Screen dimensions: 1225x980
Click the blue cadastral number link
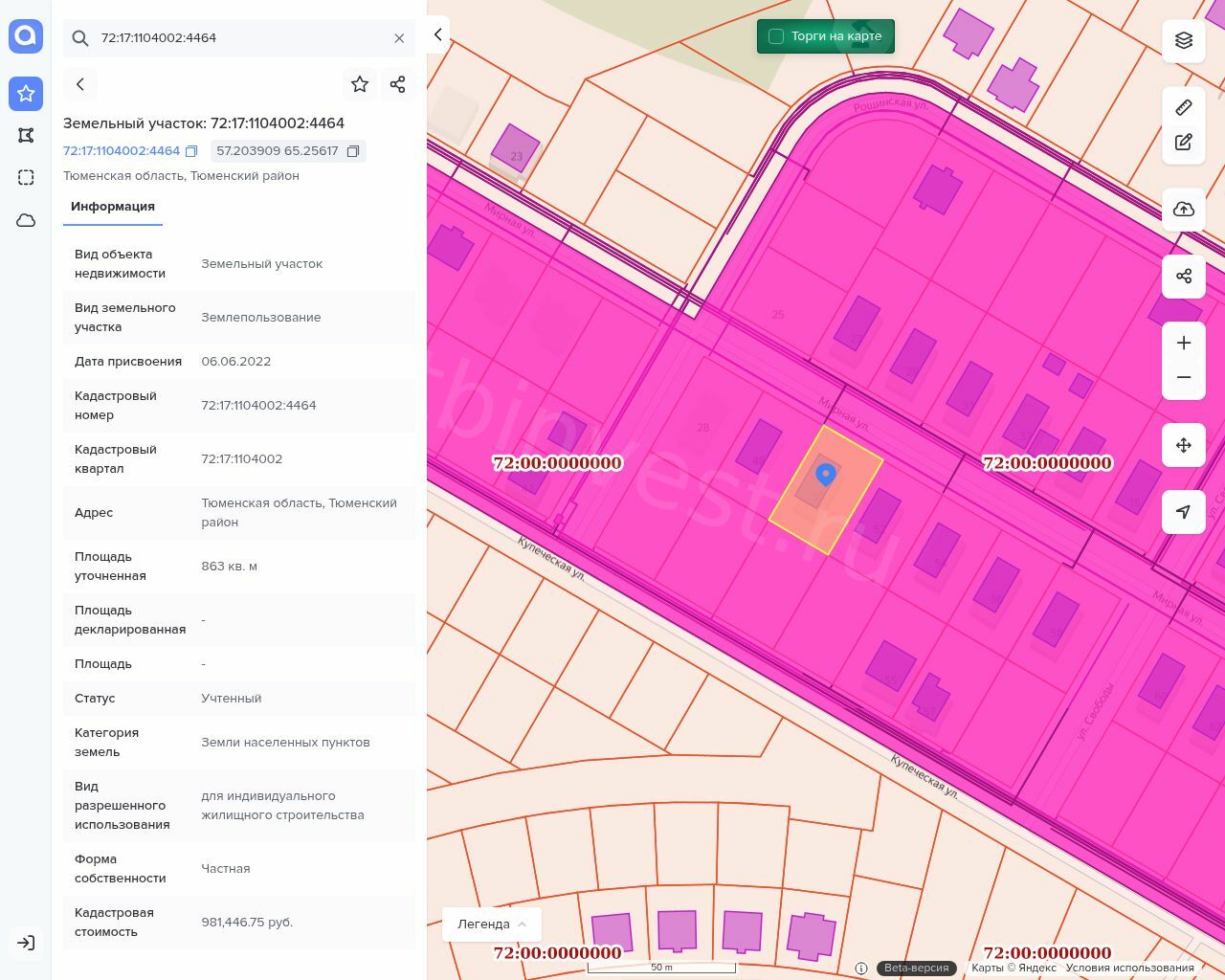click(122, 151)
